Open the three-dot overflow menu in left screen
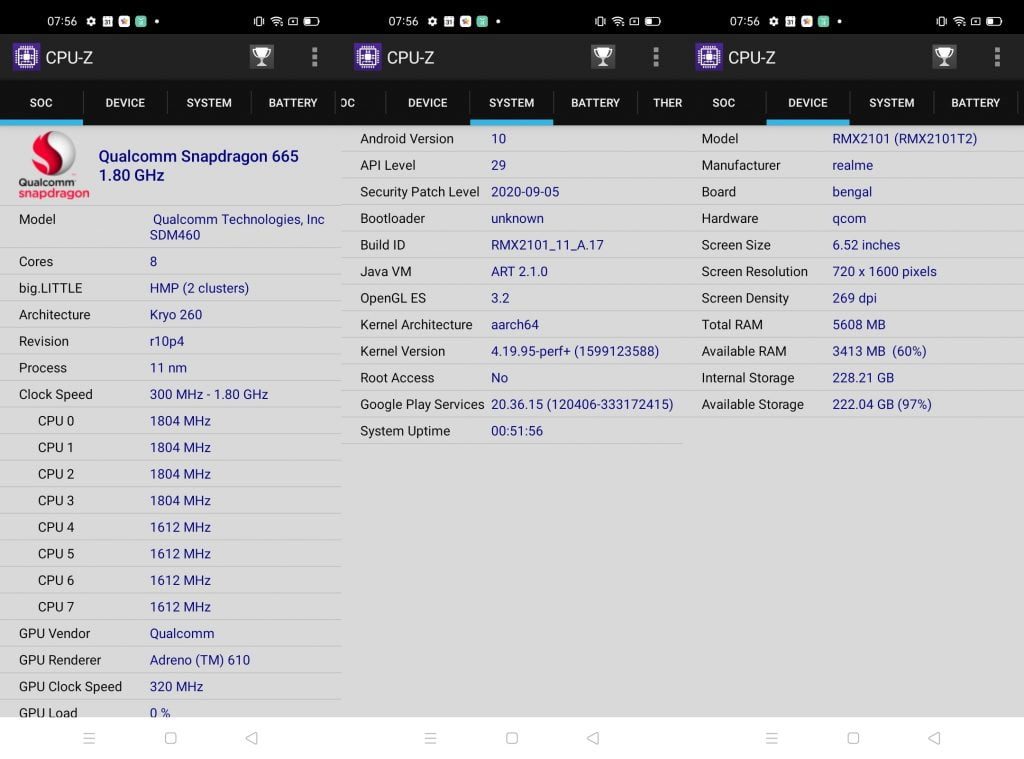The image size is (1024, 759). (x=315, y=57)
